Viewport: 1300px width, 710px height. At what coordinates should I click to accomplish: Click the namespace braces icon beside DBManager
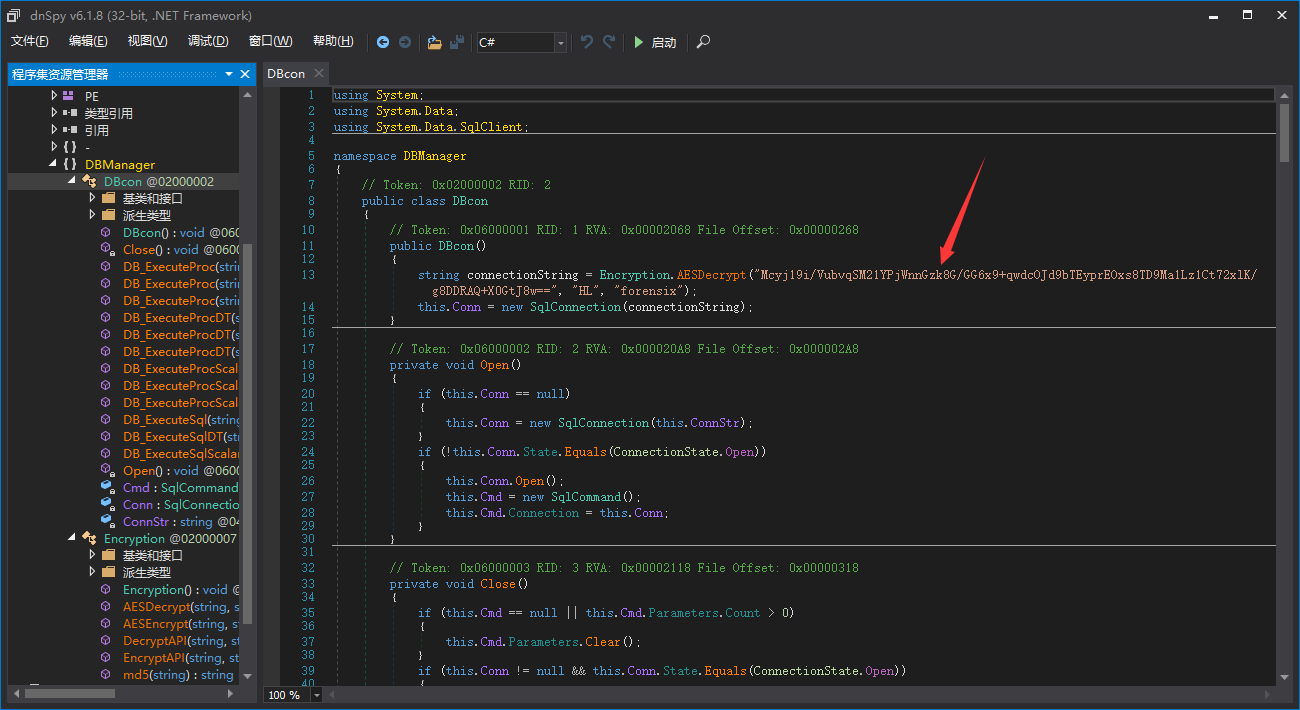pos(69,164)
